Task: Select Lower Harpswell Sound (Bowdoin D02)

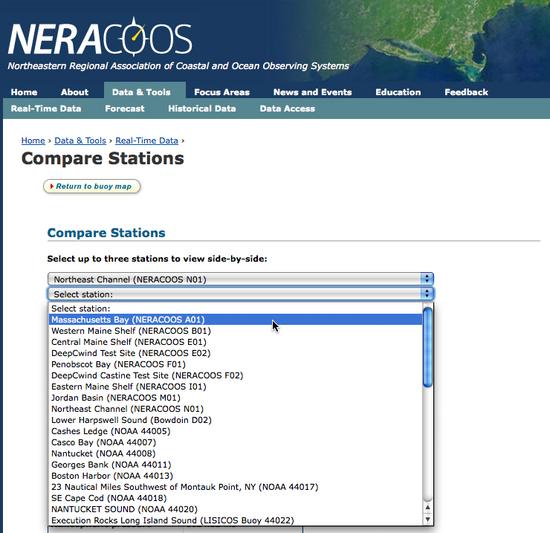Action: 235,420
